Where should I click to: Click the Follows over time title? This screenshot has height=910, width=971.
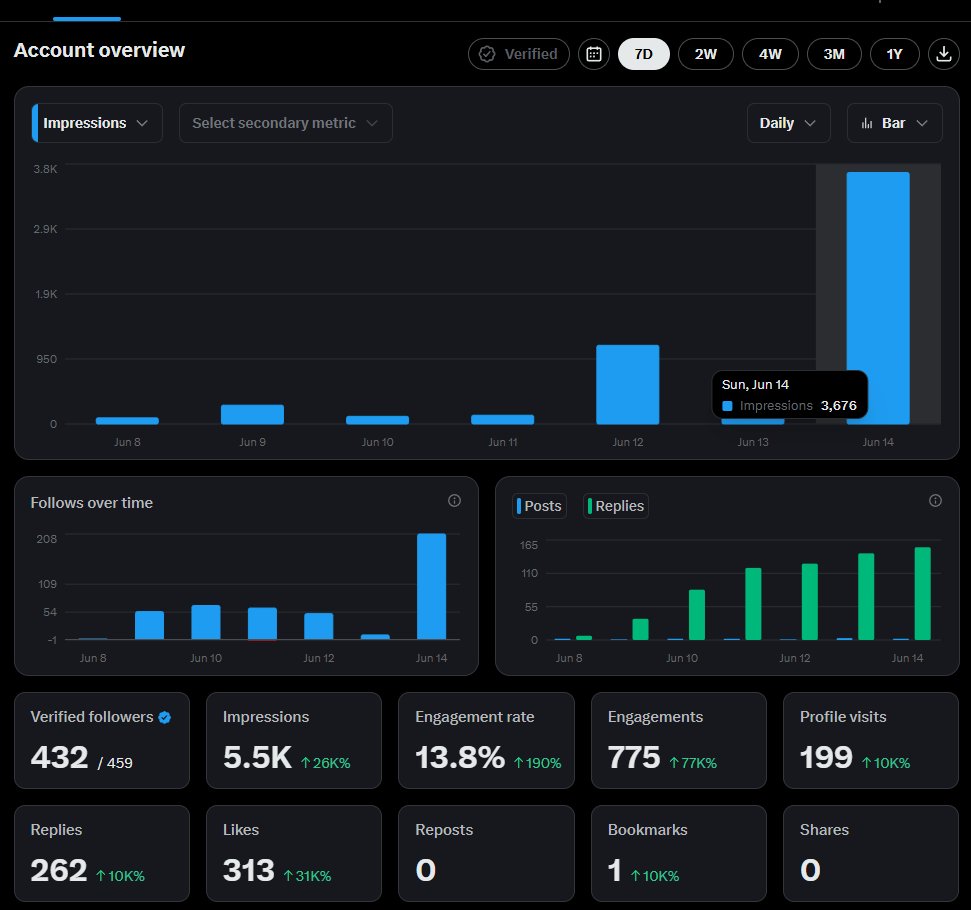tap(92, 503)
